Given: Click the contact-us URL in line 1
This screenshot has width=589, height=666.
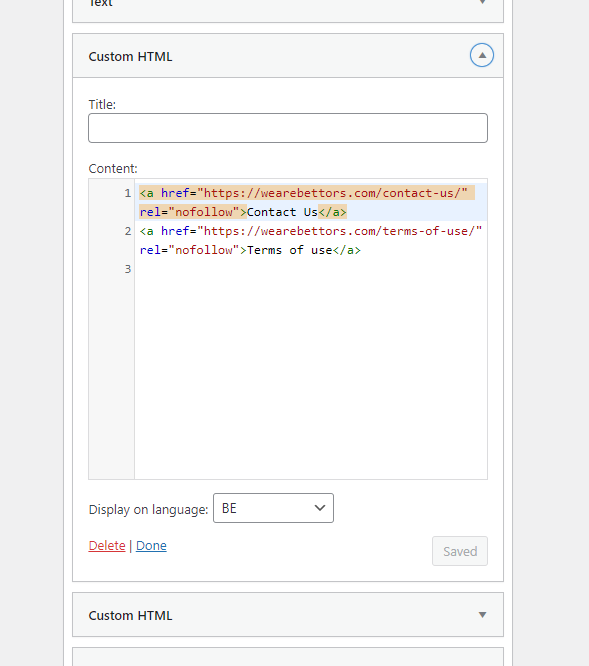Looking at the screenshot, I should (x=332, y=193).
